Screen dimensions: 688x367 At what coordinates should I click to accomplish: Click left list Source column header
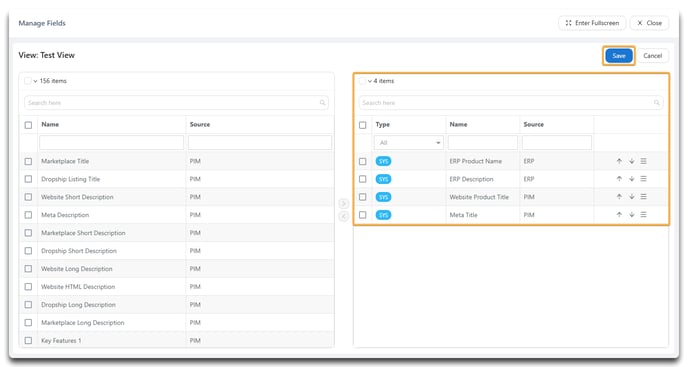[200, 125]
